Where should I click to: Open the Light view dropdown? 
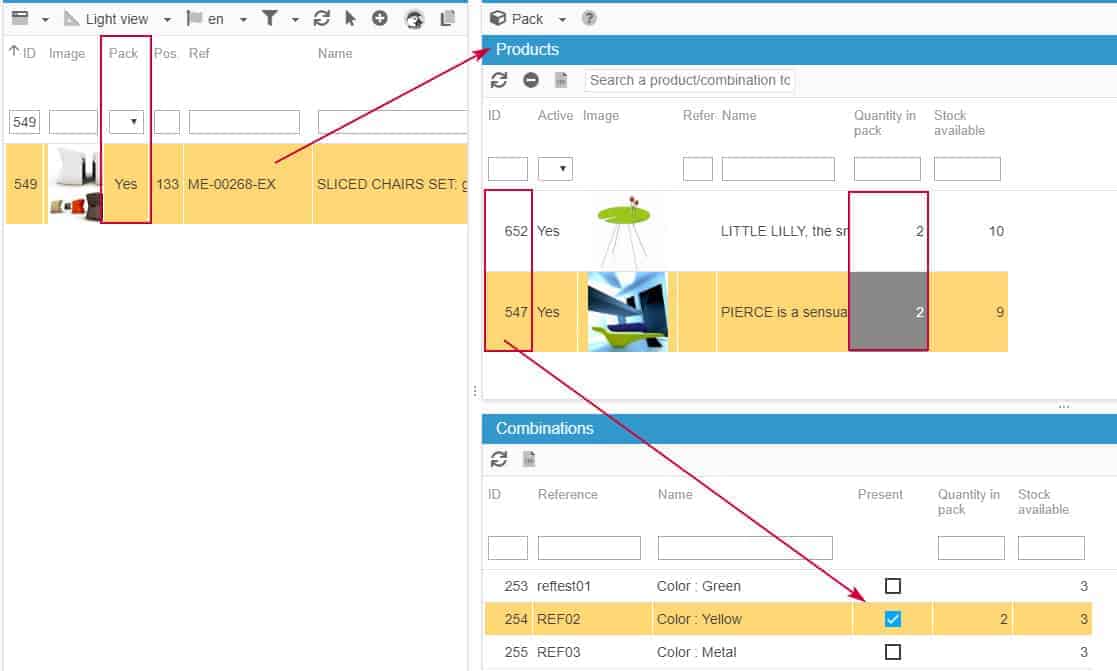click(118, 19)
